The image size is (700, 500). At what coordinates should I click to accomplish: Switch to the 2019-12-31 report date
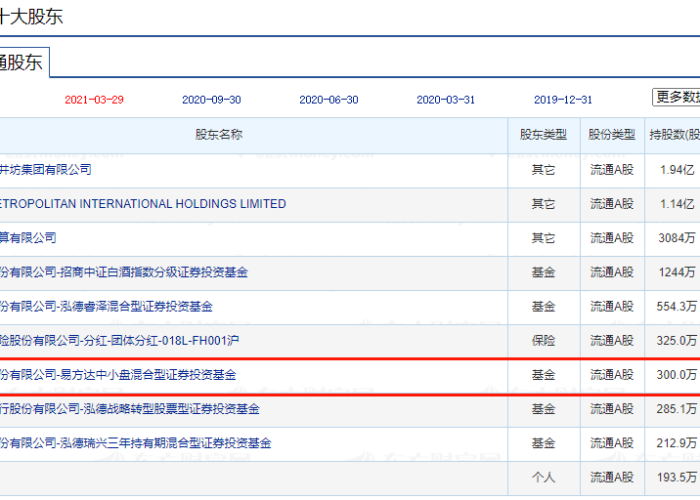pyautogui.click(x=563, y=100)
